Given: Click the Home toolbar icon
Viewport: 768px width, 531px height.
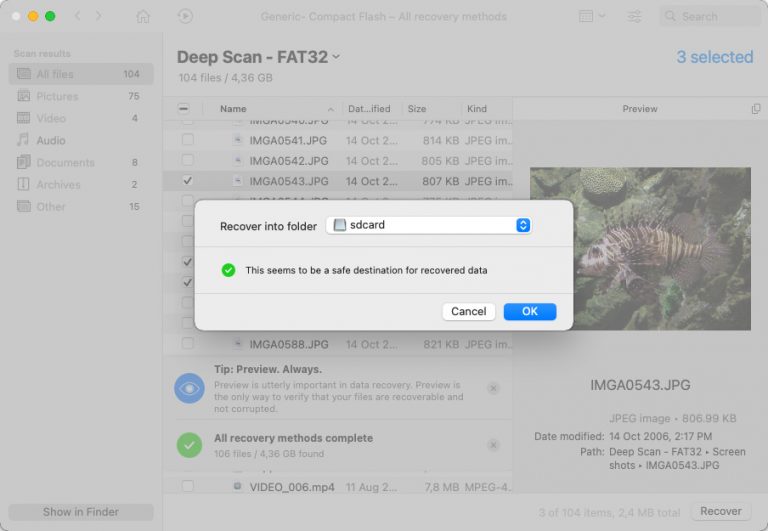Looking at the screenshot, I should (x=143, y=17).
